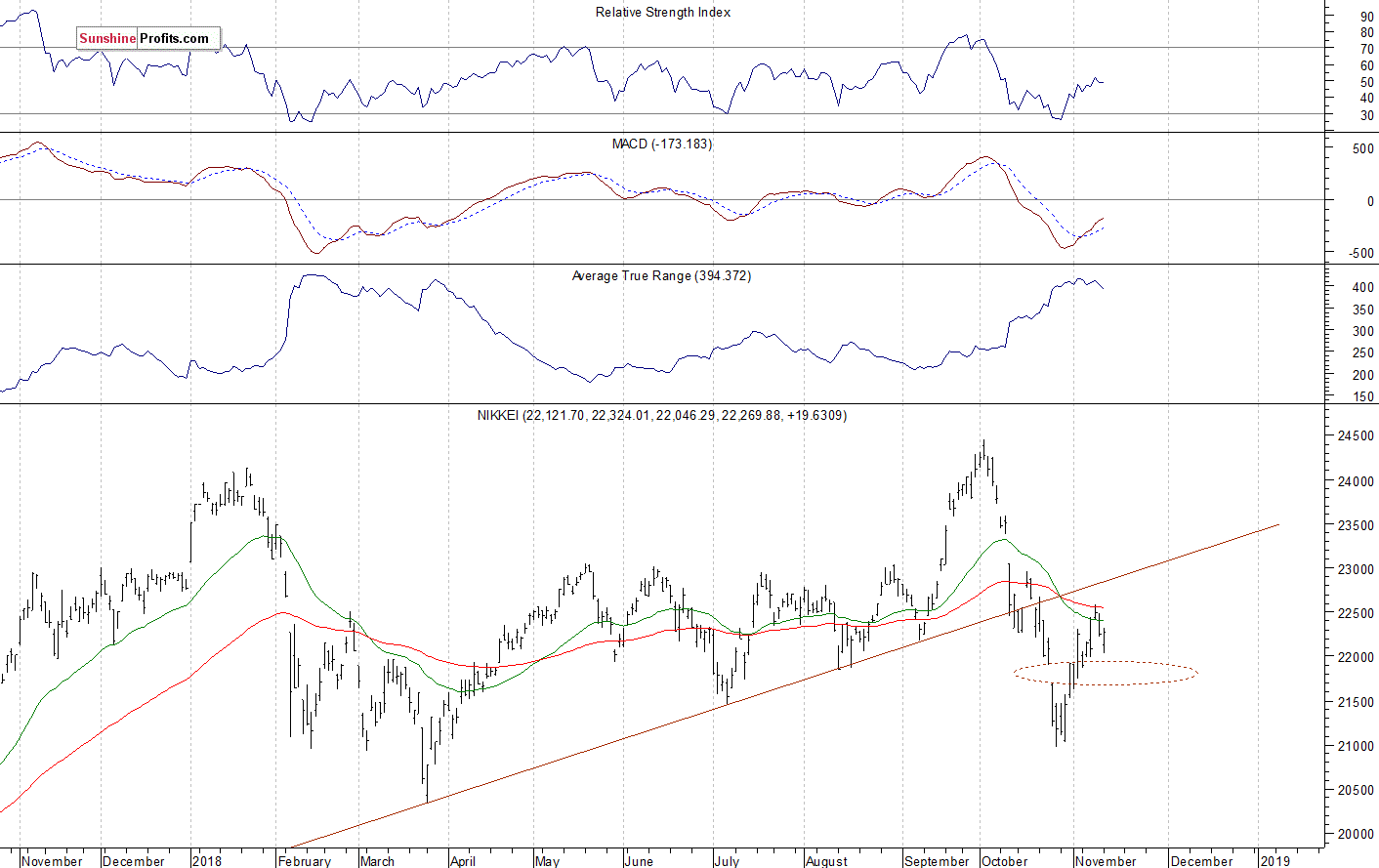Click the April date axis label
This screenshot has width=1379, height=868.
coord(463,861)
